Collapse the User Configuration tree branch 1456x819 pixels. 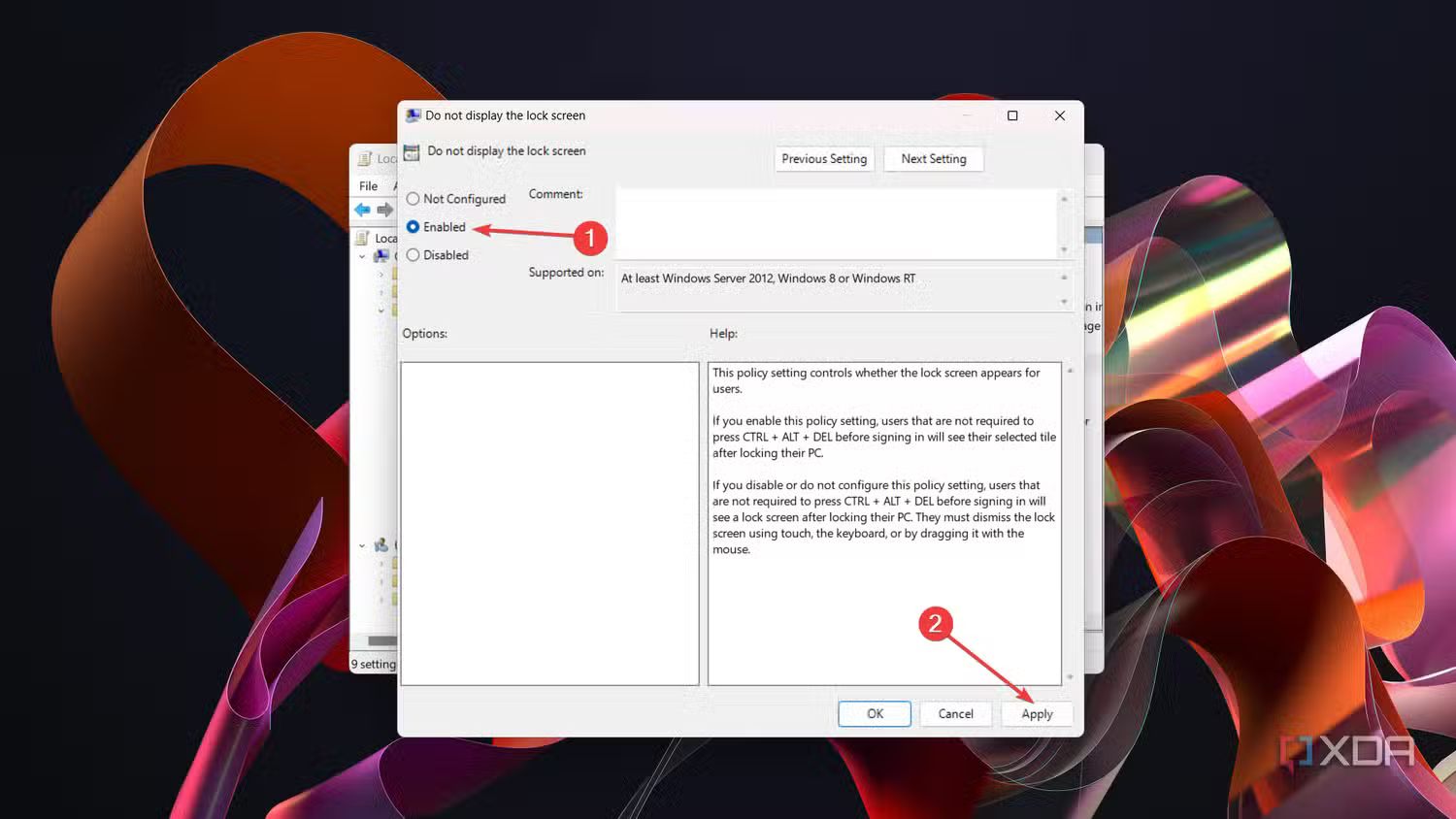coord(362,545)
